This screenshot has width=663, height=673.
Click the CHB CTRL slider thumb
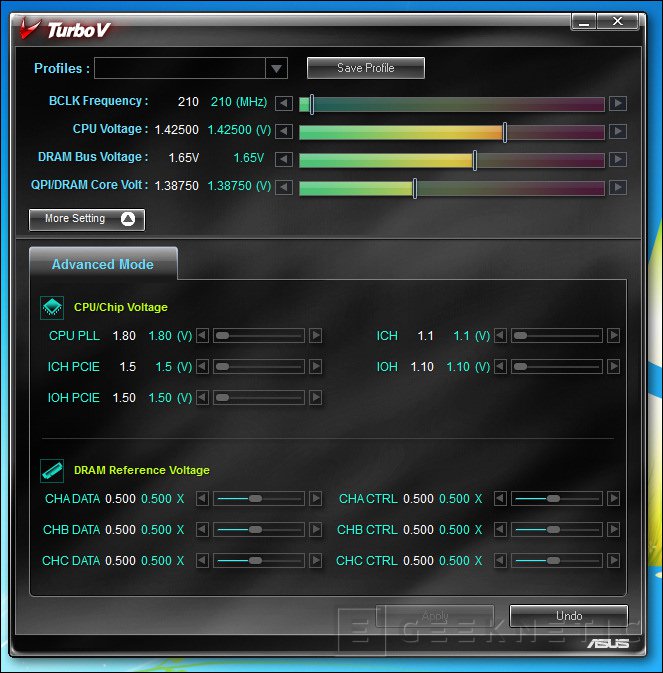[x=553, y=530]
